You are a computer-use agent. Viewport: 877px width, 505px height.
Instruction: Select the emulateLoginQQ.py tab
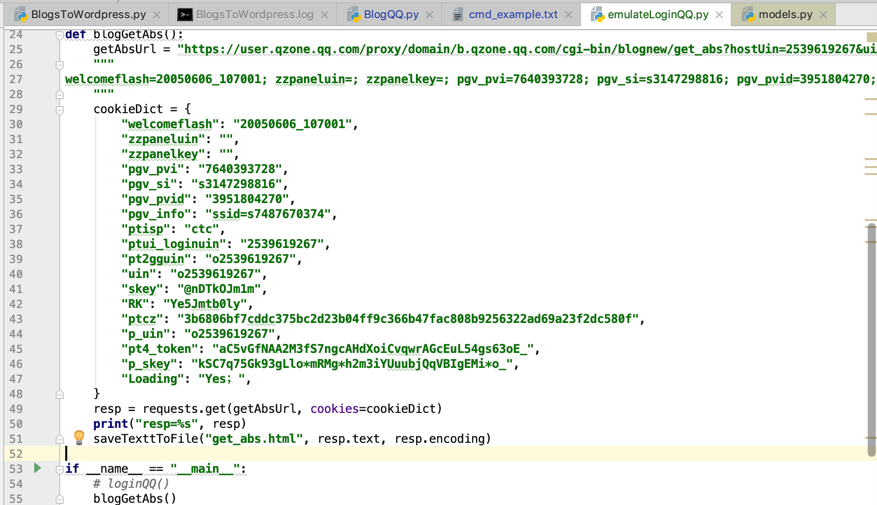pos(658,15)
